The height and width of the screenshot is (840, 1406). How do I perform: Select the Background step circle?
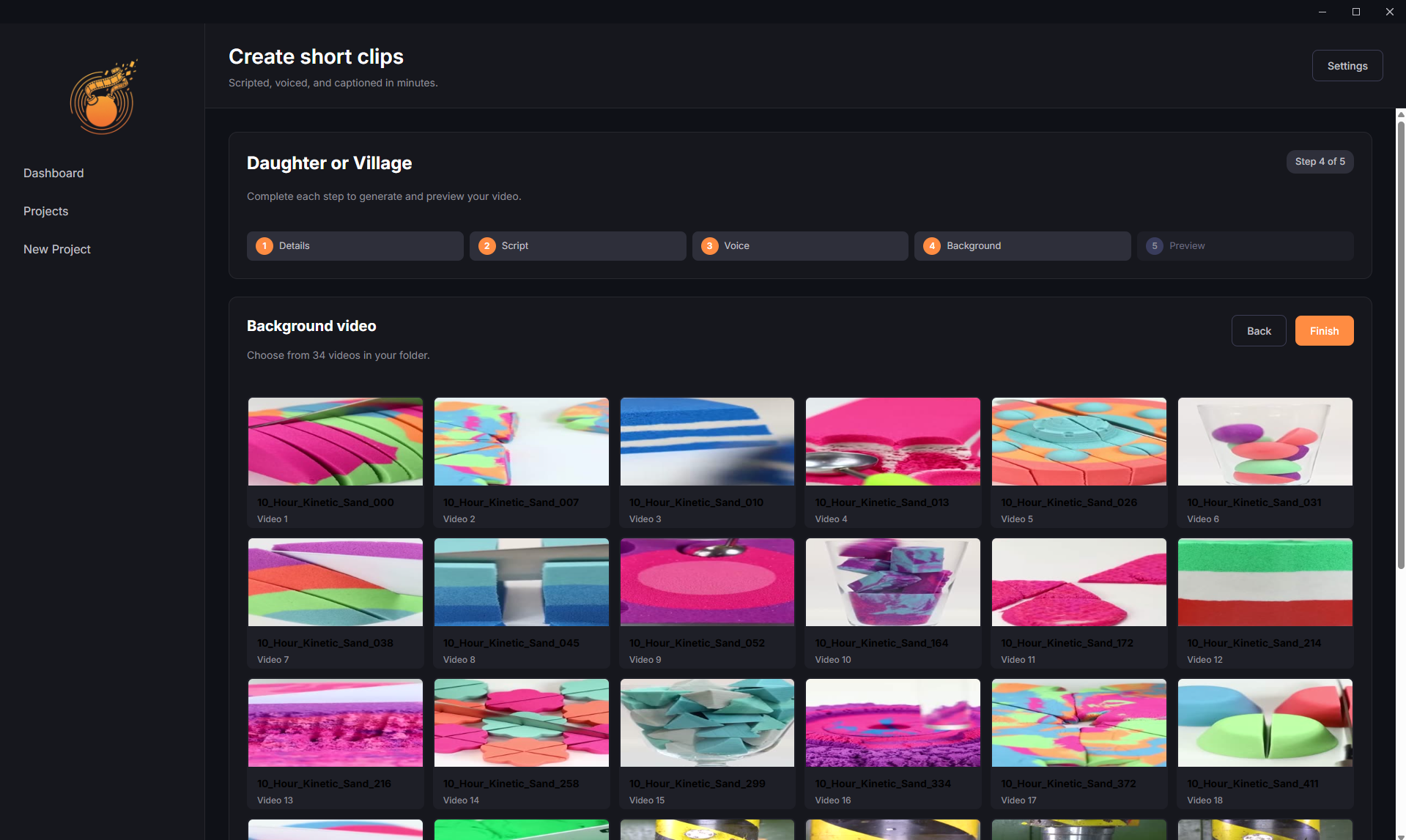click(x=931, y=245)
